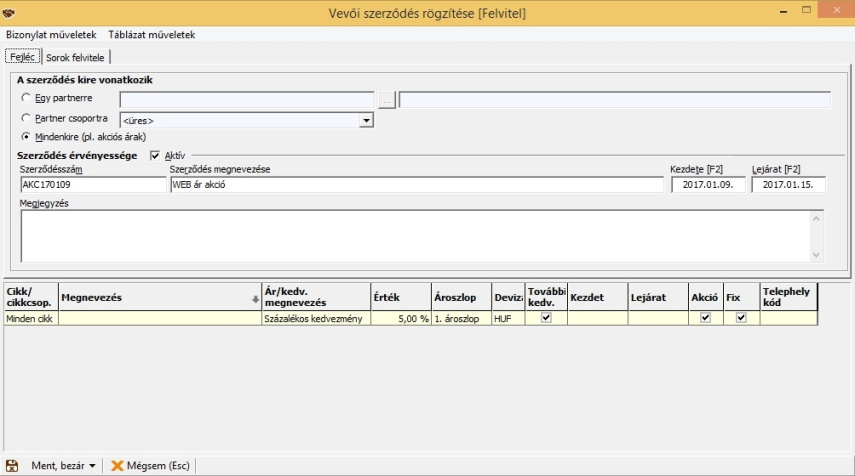Toggle the 'Akció' checkbox in row

click(x=705, y=318)
